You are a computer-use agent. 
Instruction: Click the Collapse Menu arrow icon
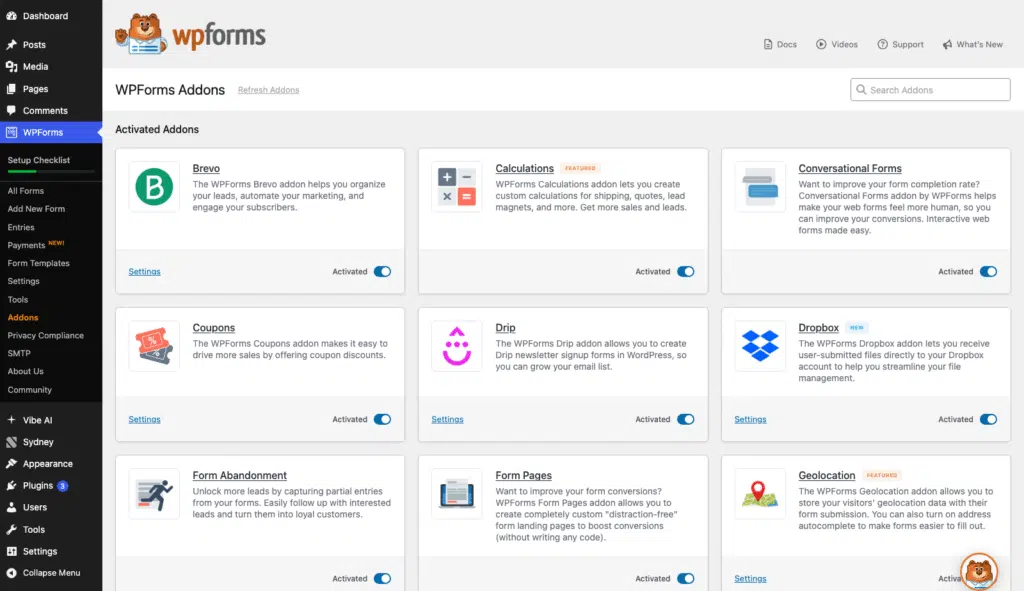[x=11, y=573]
